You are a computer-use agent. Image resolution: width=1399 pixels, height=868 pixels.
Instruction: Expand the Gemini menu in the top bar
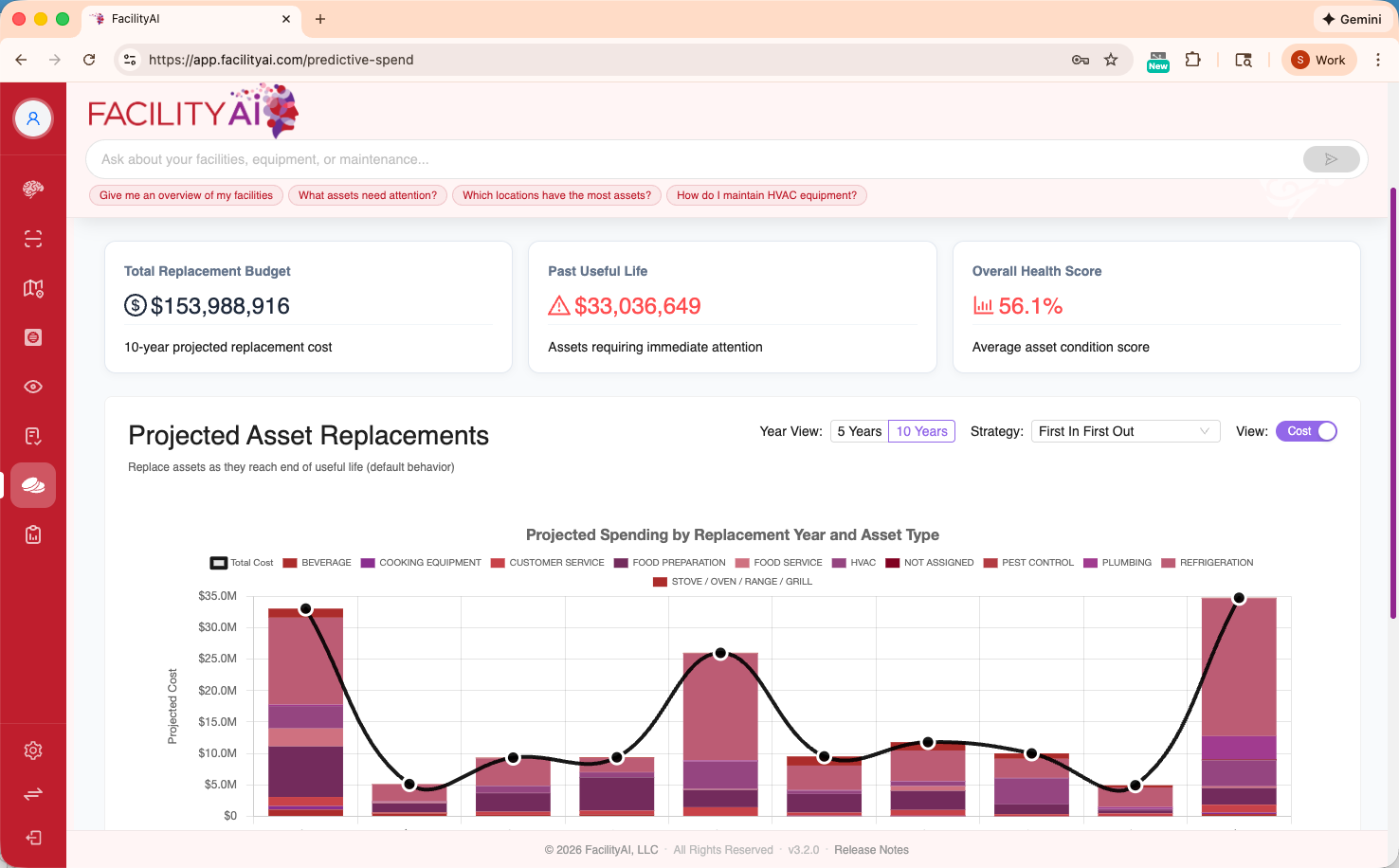click(1354, 18)
